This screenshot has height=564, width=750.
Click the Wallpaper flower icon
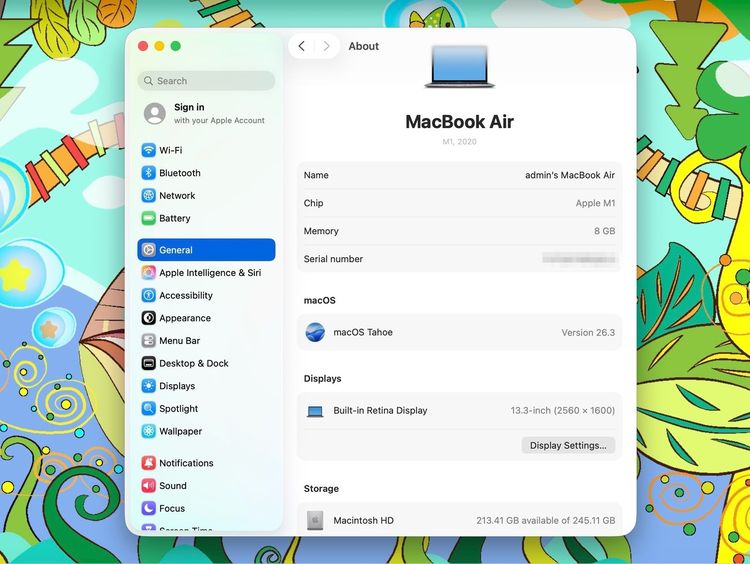coord(149,431)
